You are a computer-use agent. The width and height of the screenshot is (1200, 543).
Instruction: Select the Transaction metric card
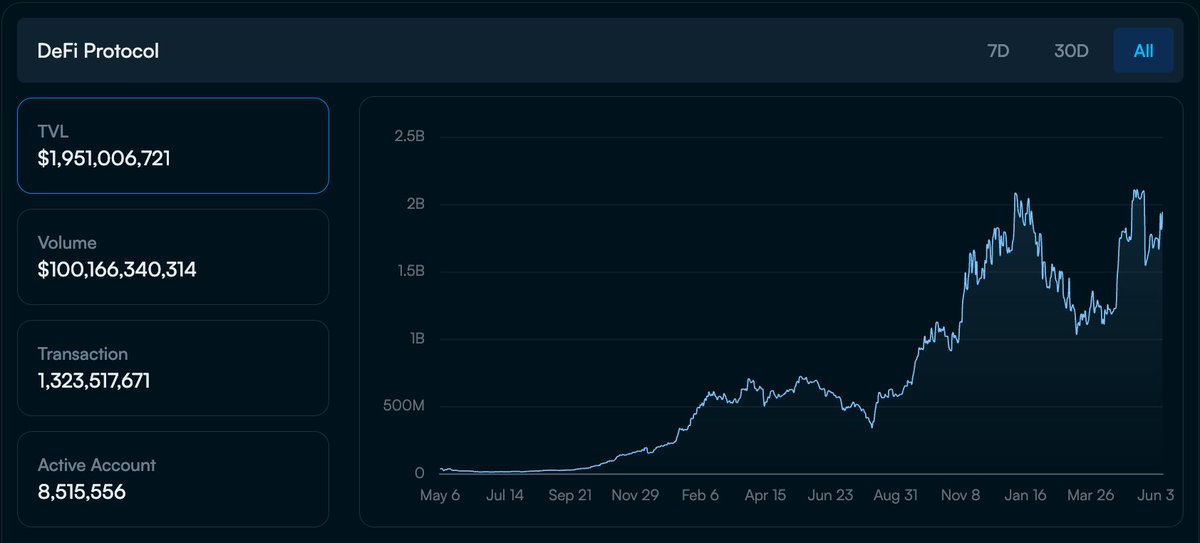[x=173, y=368]
